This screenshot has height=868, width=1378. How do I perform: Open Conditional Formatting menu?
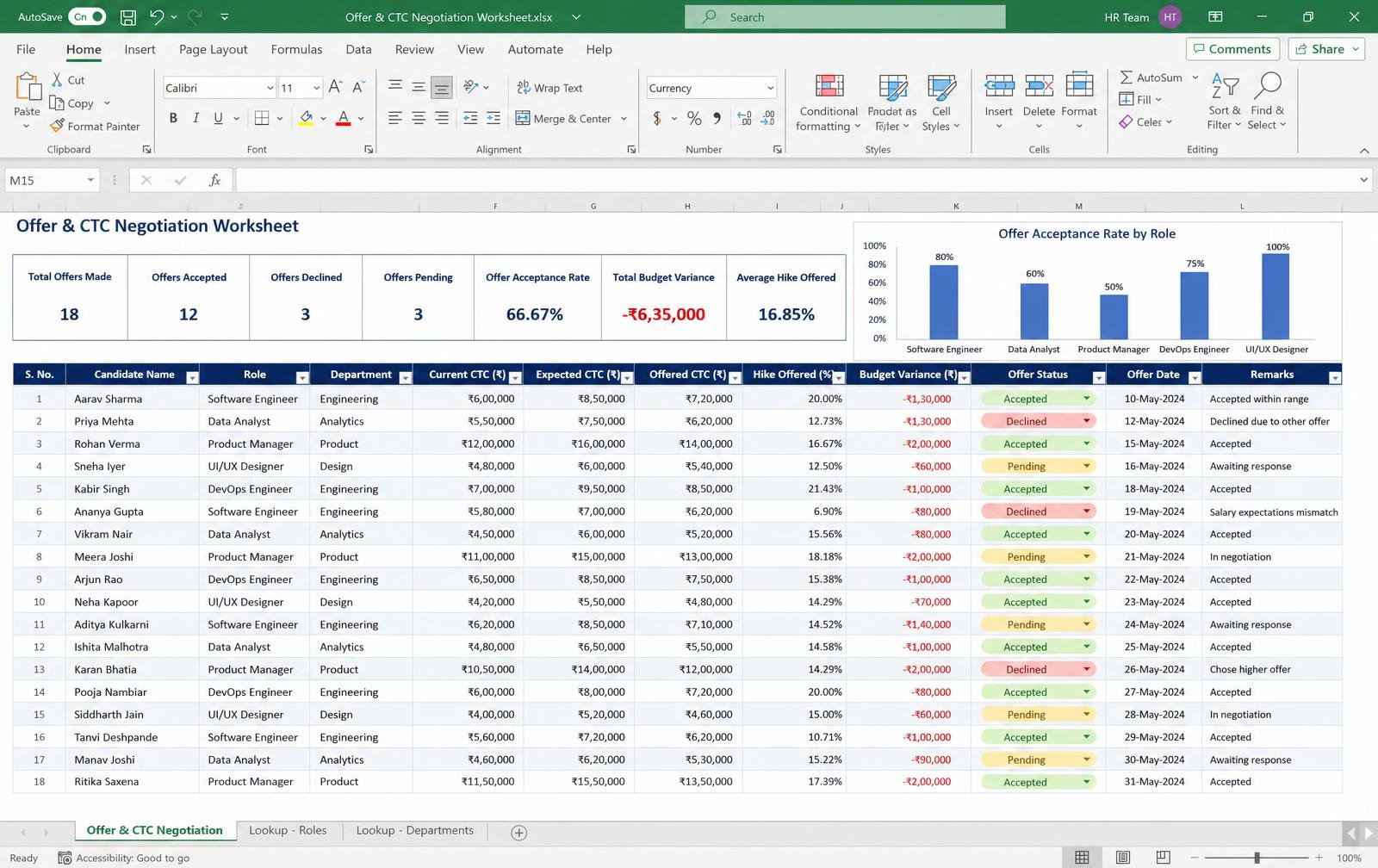(829, 102)
